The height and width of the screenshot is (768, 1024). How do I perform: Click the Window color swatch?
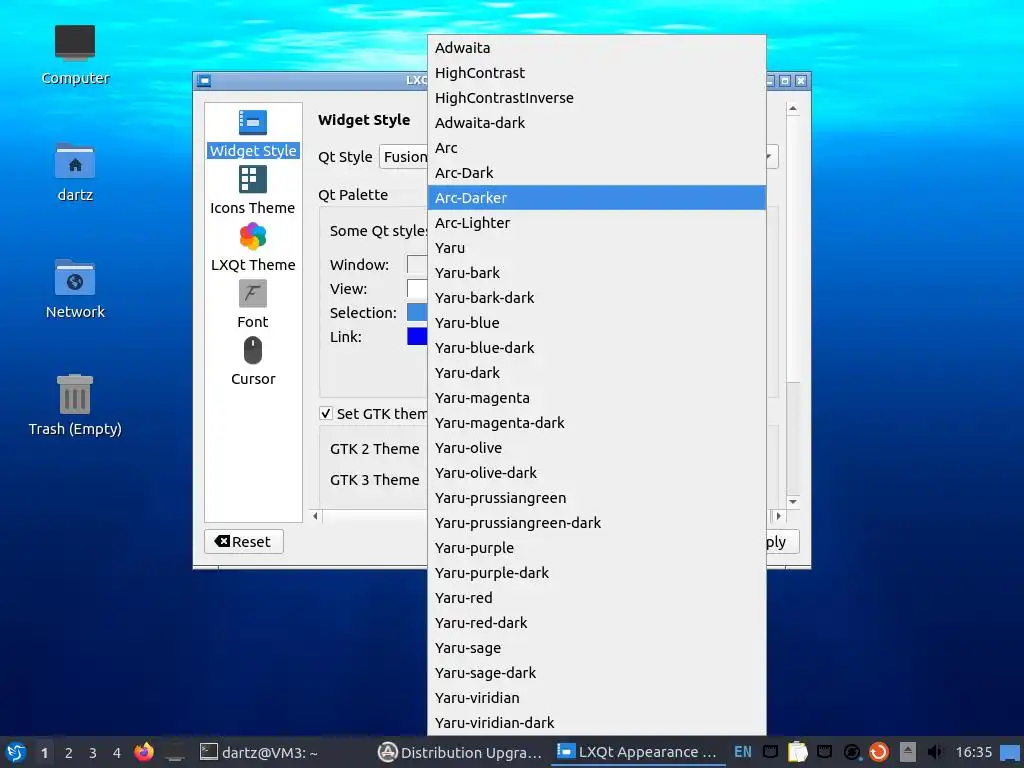[417, 264]
